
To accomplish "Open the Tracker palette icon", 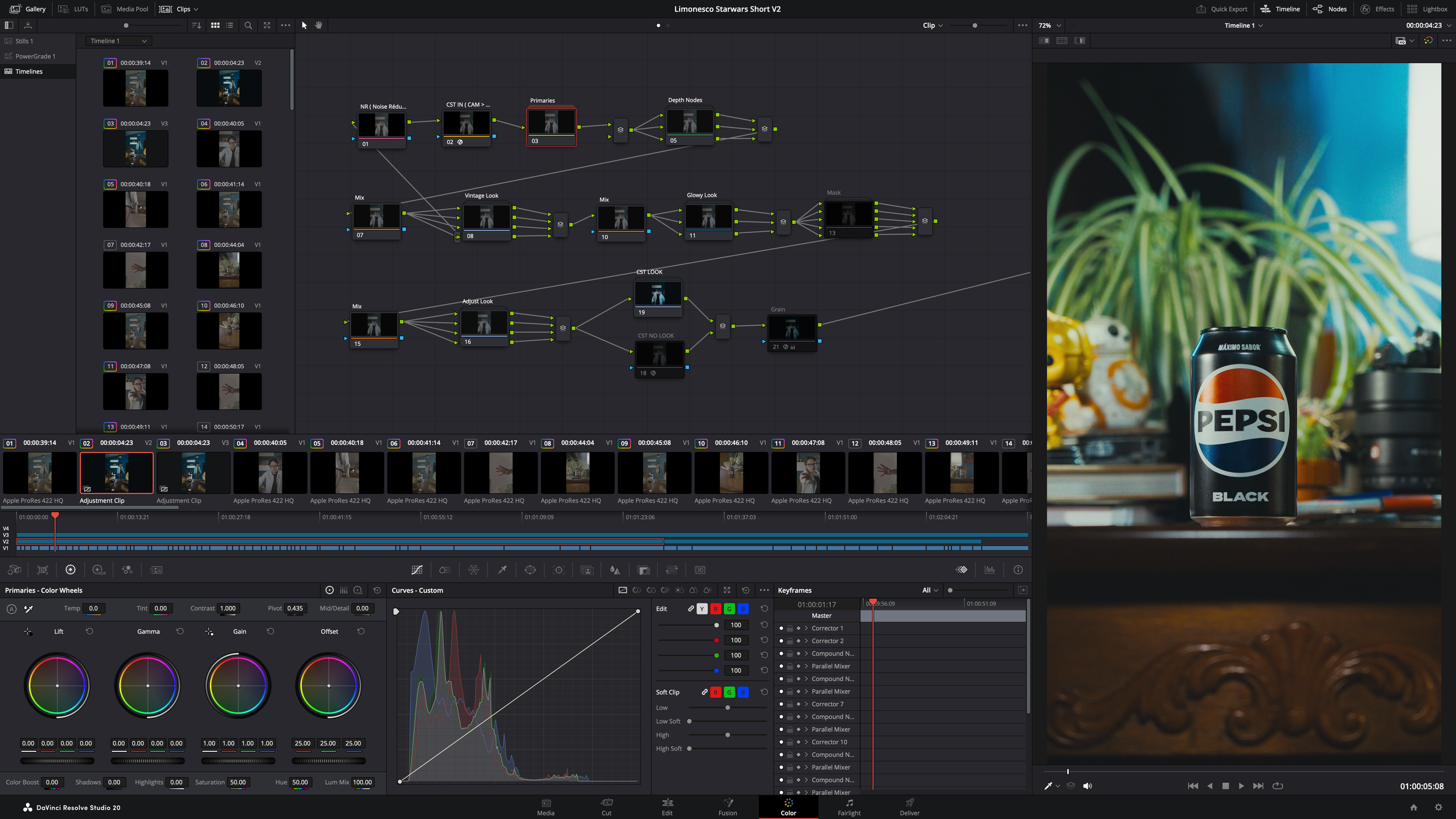I will coord(559,570).
